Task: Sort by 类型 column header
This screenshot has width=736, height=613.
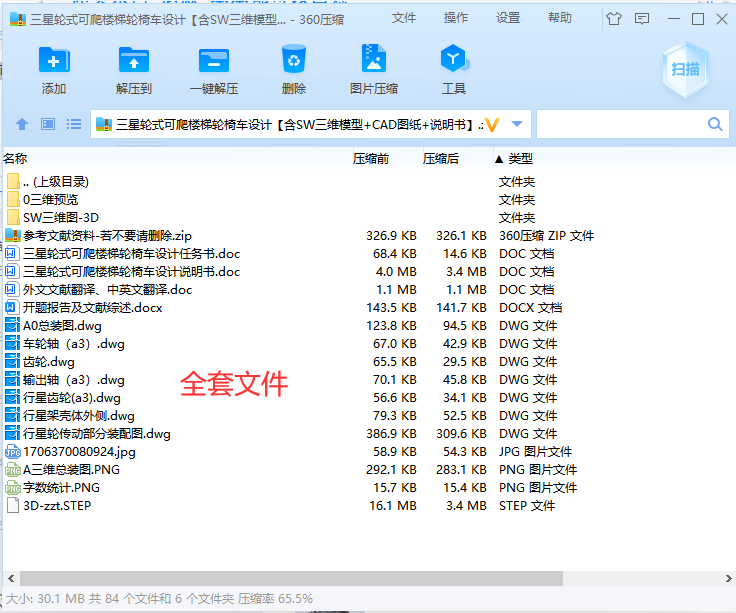Action: tap(520, 159)
